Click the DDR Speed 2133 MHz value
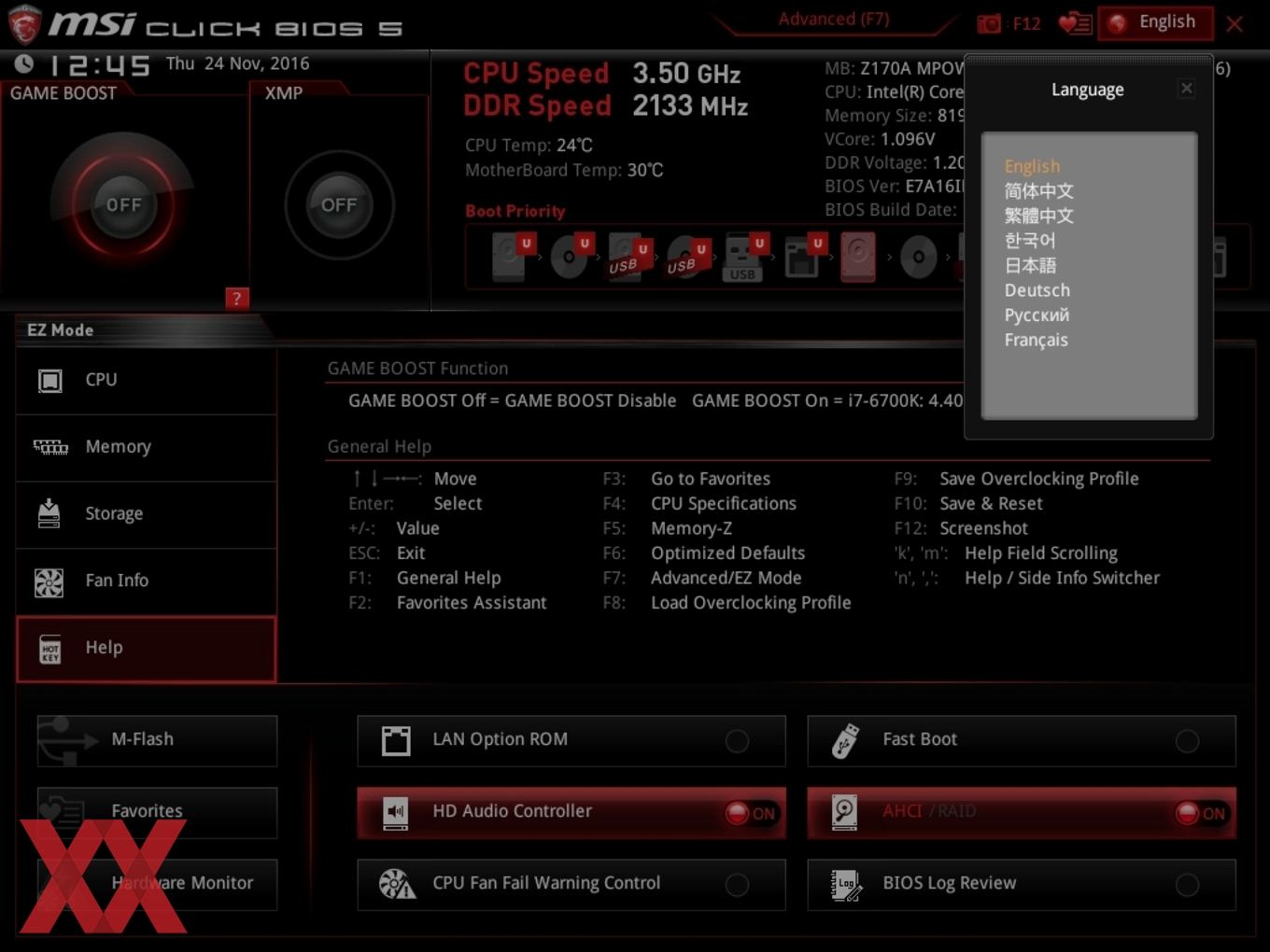 [690, 106]
